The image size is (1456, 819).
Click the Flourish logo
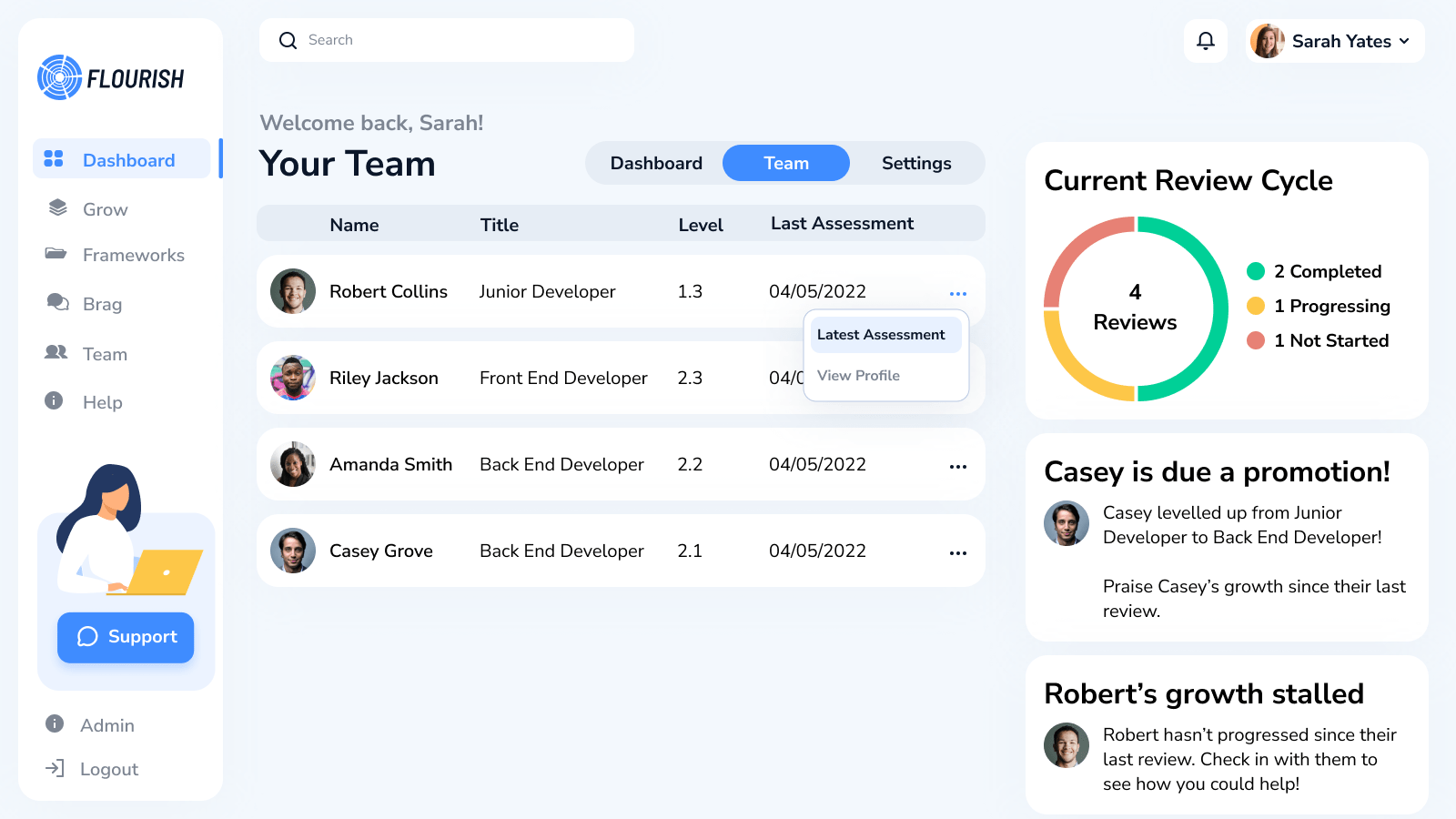click(x=111, y=78)
